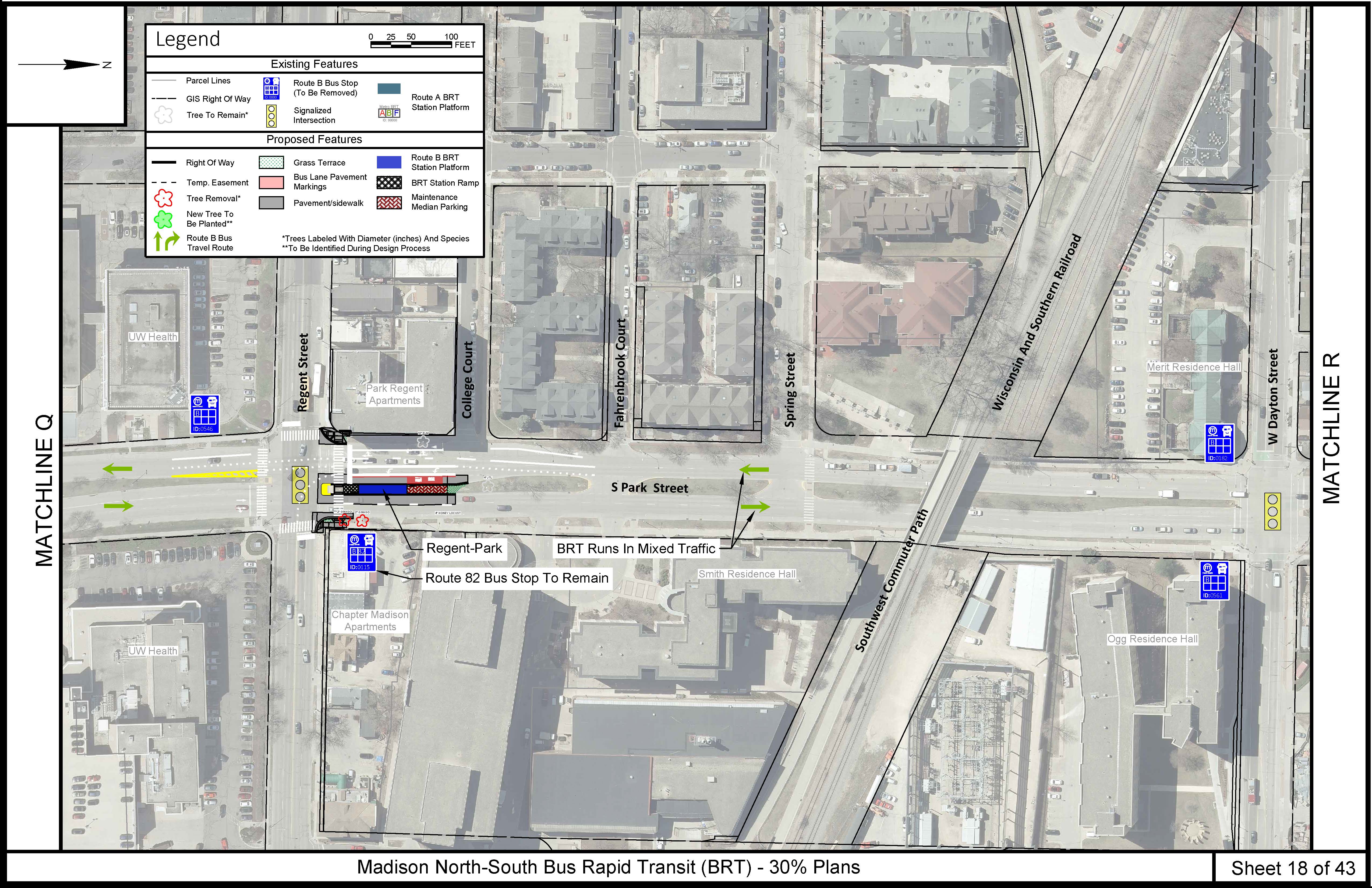
Task: Click the S Park Street label
Action: (650, 488)
